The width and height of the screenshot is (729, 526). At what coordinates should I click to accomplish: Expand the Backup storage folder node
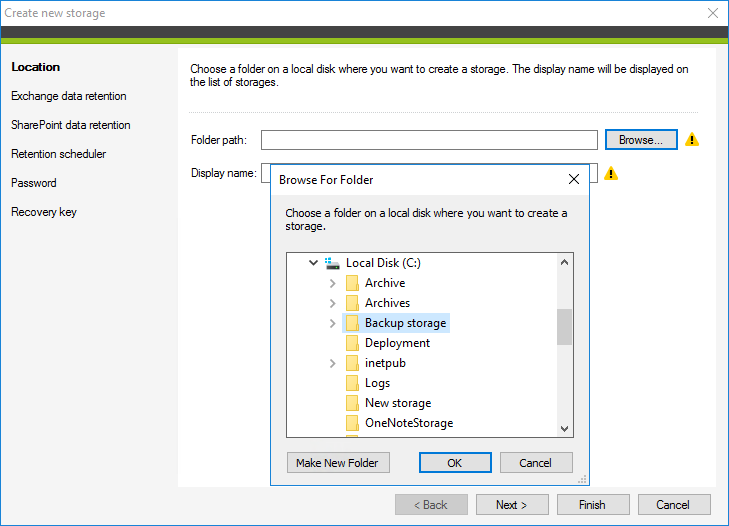333,323
